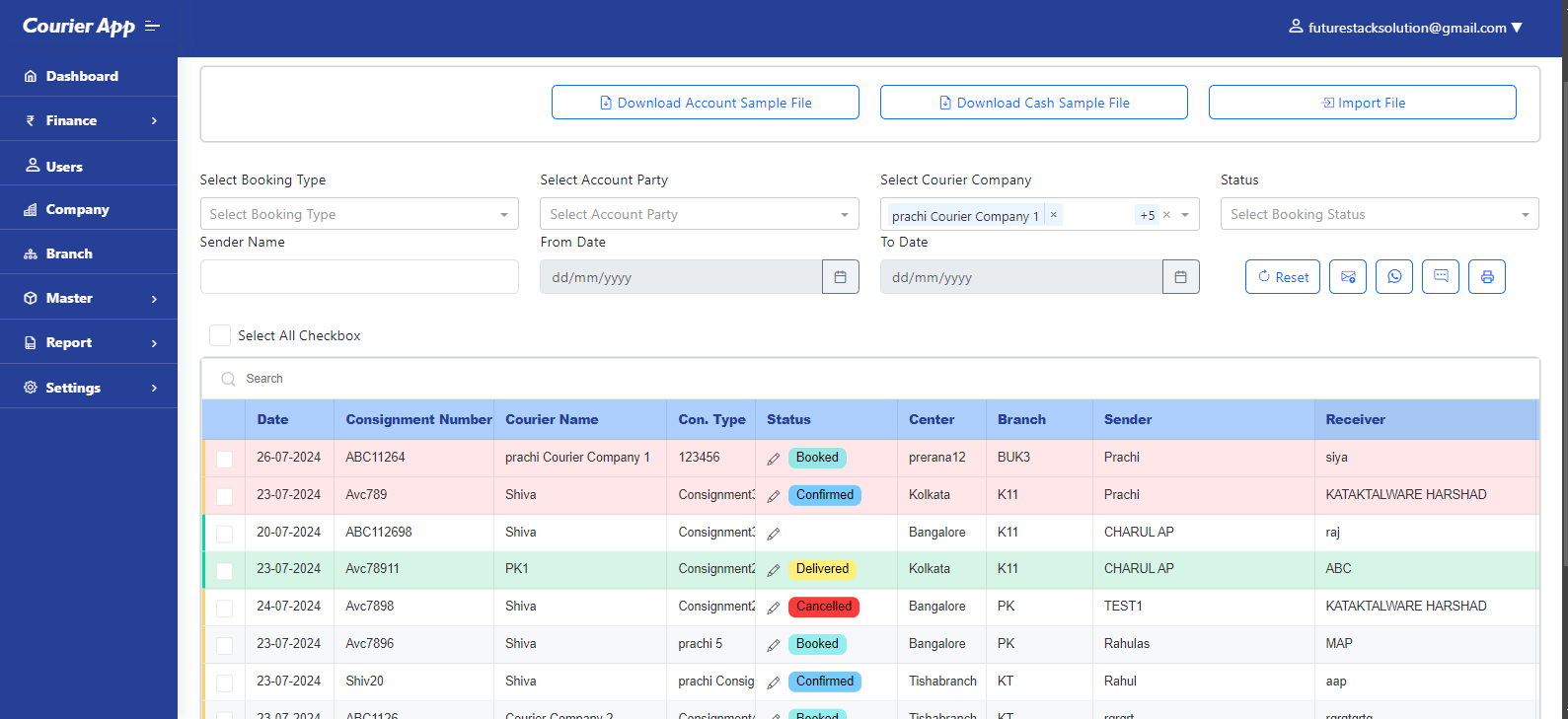Viewport: 1568px width, 719px height.
Task: Open the Select Booking Type dropdown
Action: [359, 214]
